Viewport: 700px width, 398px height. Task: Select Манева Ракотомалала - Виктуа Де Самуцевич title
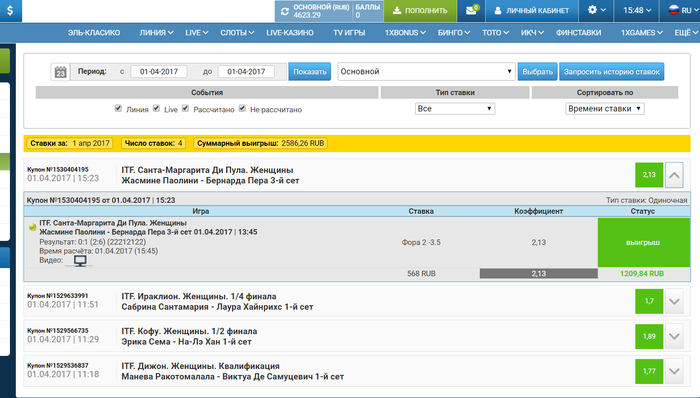tap(233, 377)
